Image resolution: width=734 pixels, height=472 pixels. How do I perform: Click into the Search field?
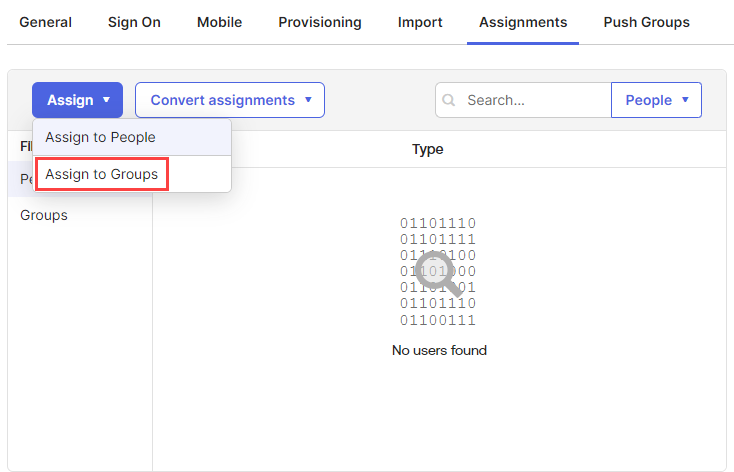point(523,100)
